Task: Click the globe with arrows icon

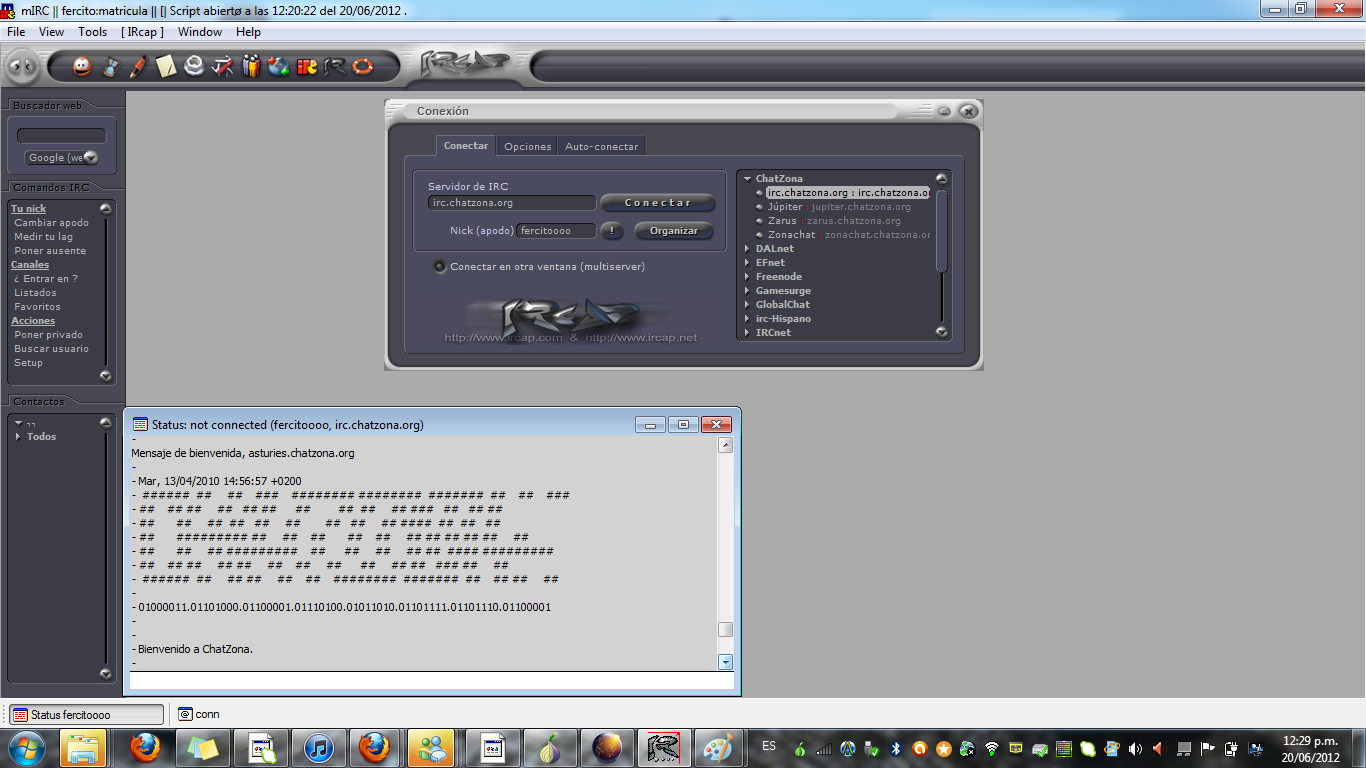Action: pos(278,67)
